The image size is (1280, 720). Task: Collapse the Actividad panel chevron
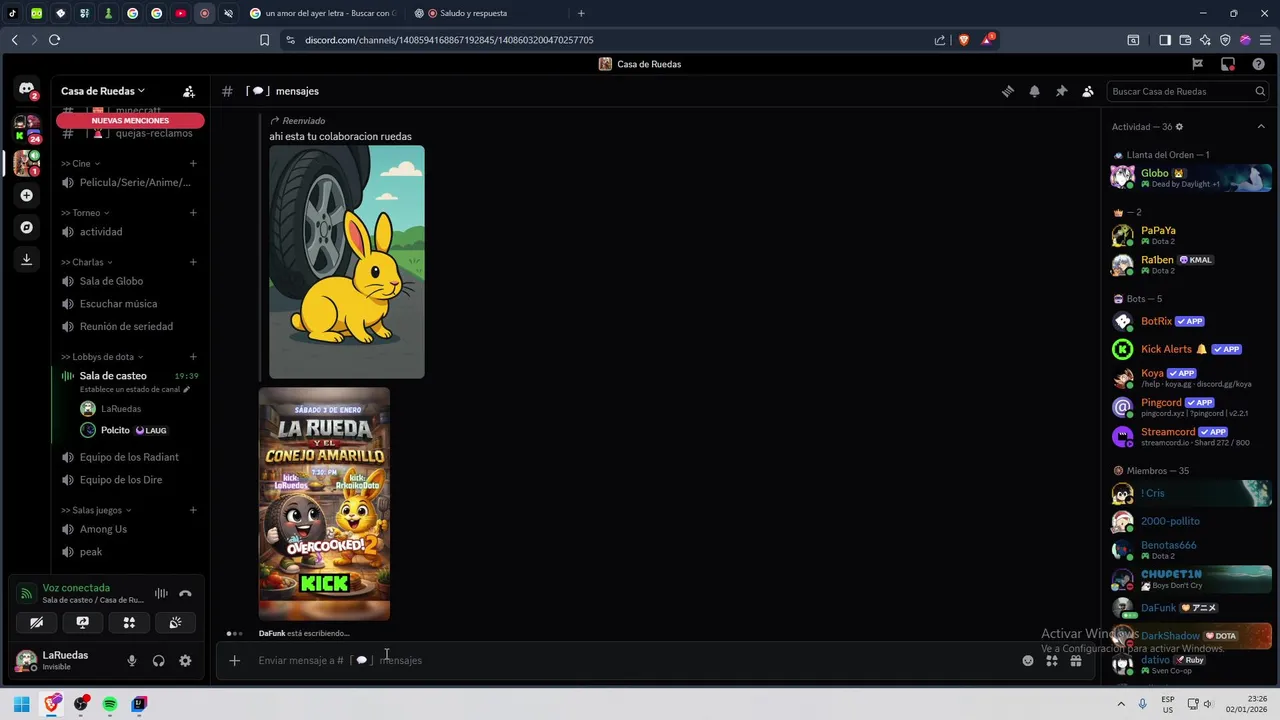click(x=1261, y=127)
